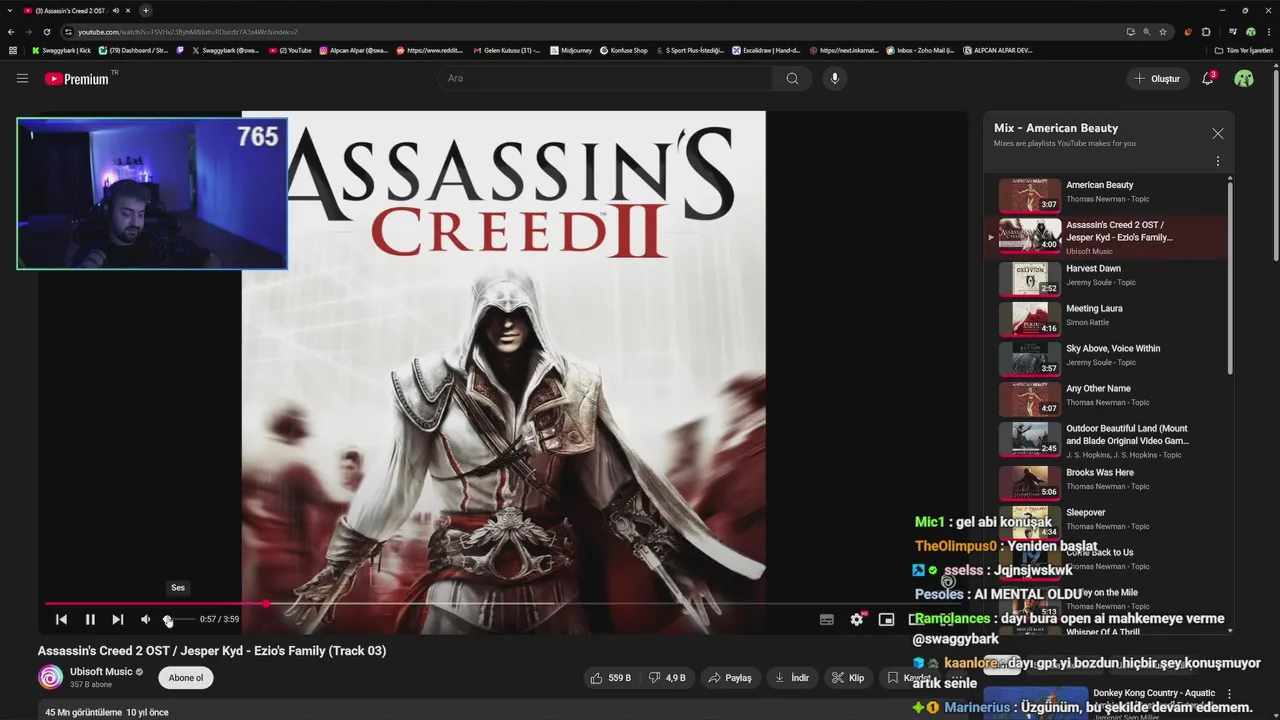Open the YouTube hamburger guide menu
The width and height of the screenshot is (1280, 720).
coord(22,78)
